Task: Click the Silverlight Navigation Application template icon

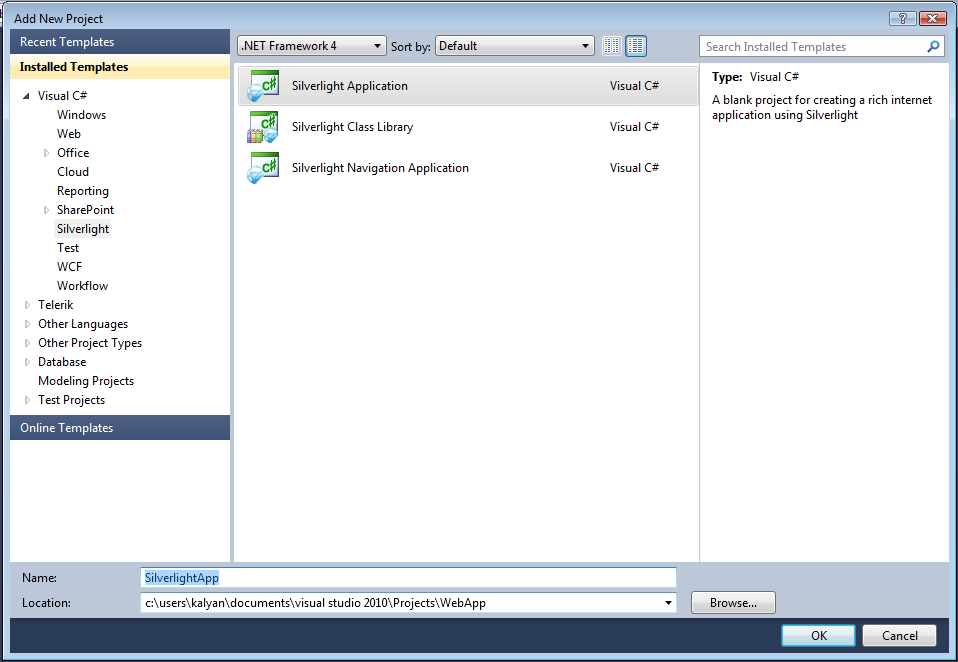Action: coord(263,168)
